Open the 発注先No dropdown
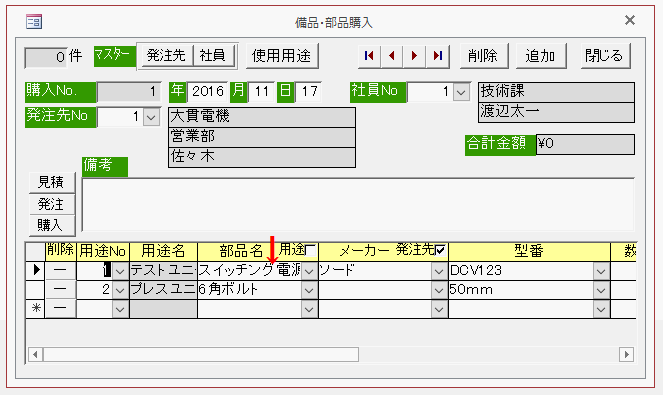This screenshot has width=663, height=395. point(151,117)
